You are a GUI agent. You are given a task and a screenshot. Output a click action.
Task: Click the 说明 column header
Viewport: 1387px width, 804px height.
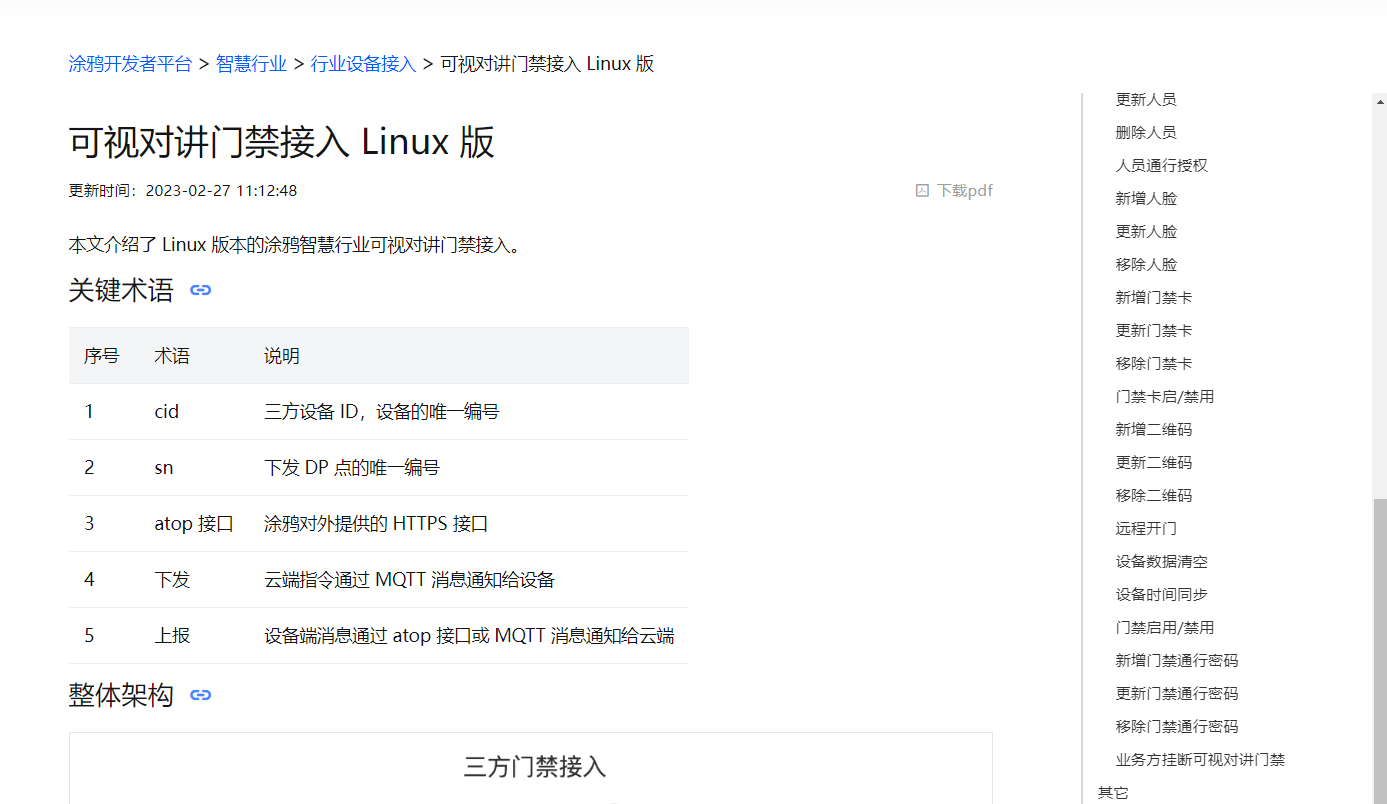[x=282, y=356]
